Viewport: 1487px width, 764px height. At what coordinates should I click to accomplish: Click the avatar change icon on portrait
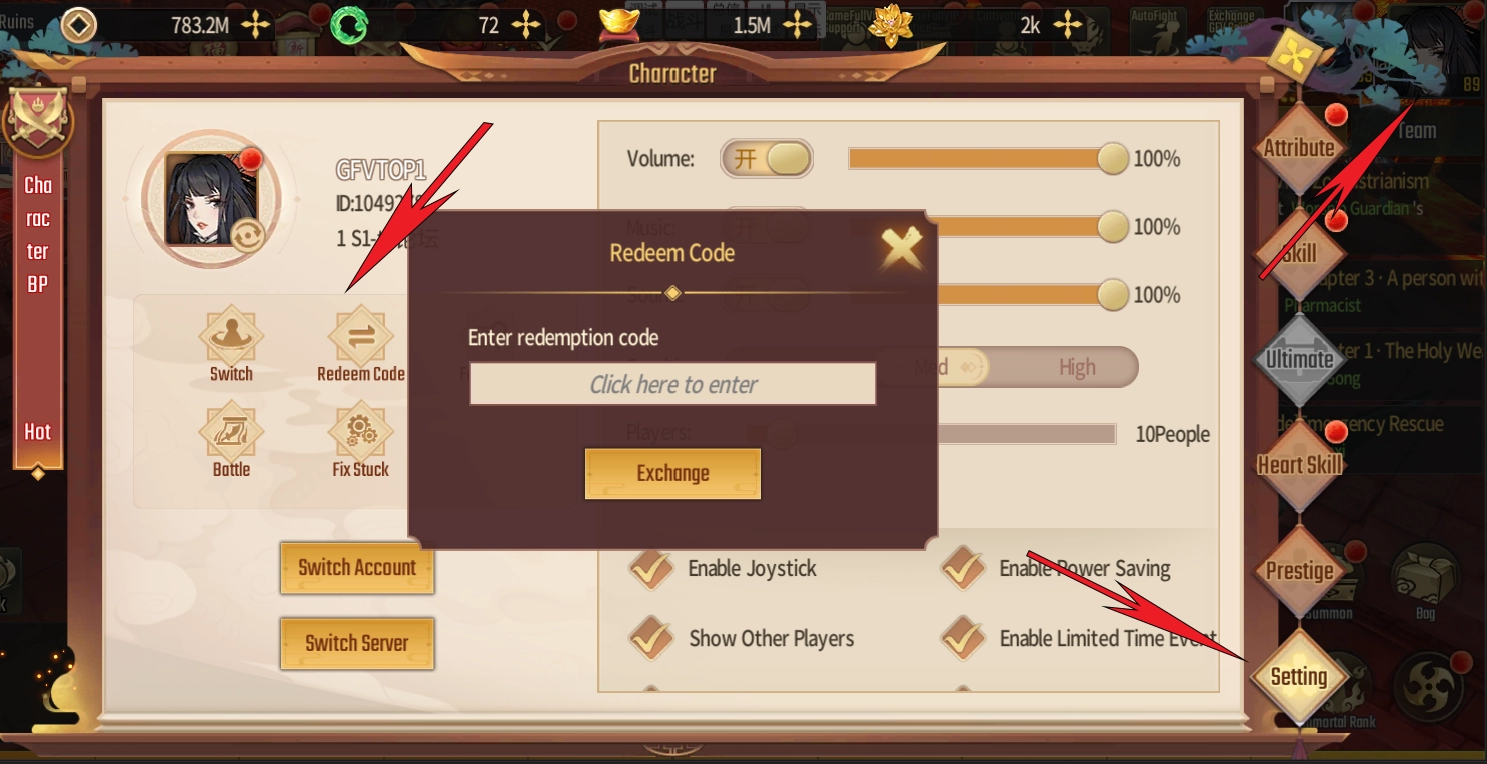246,235
